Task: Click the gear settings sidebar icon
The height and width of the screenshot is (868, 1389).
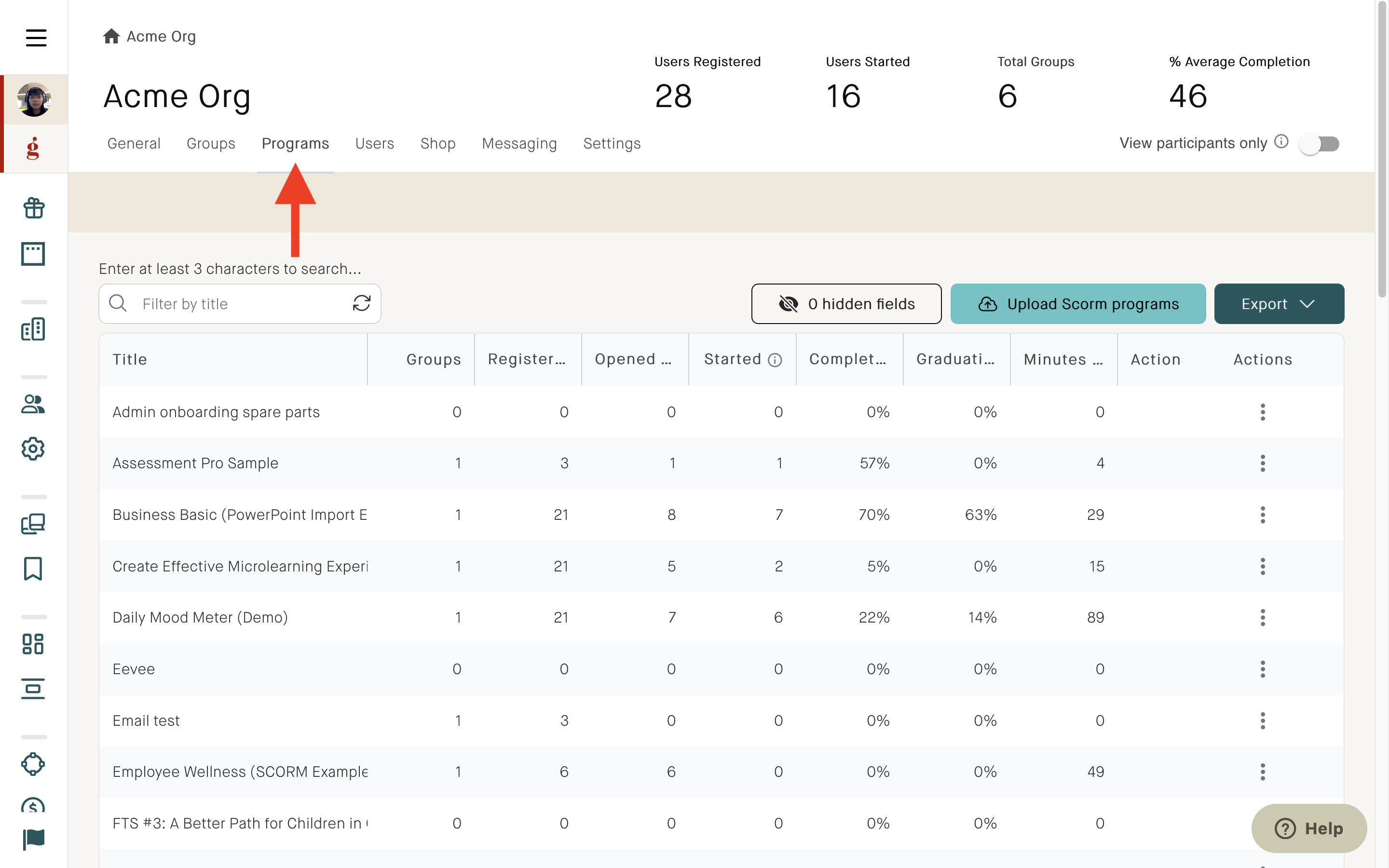Action: 33,449
